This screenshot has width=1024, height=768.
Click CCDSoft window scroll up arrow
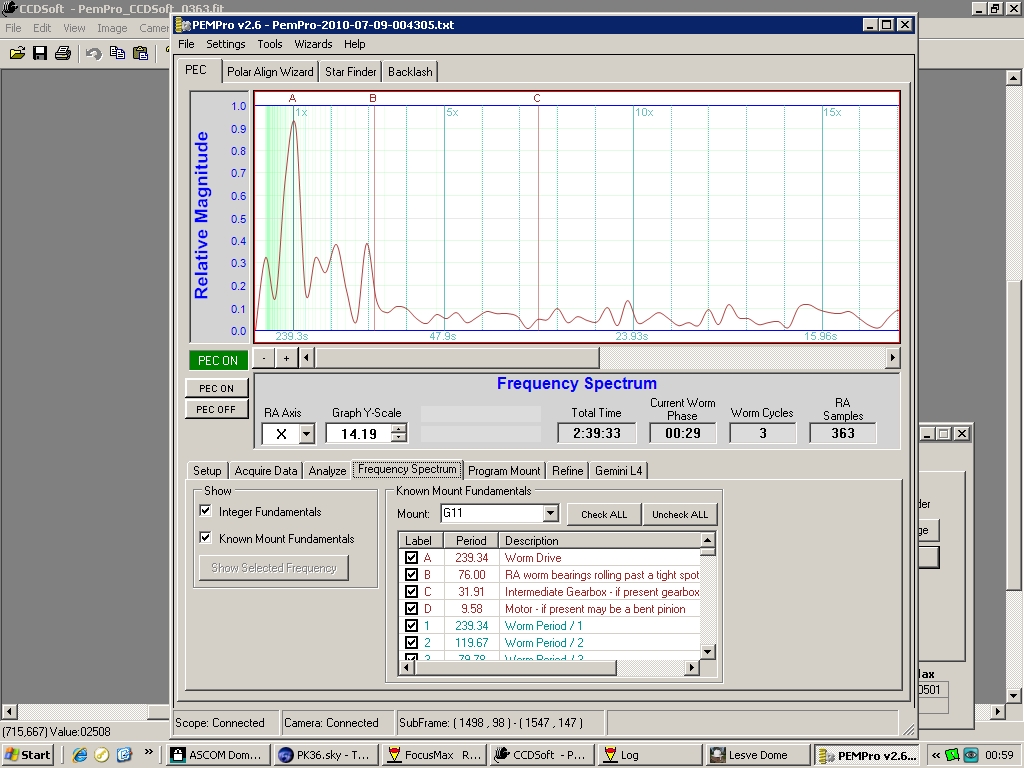(x=1013, y=78)
